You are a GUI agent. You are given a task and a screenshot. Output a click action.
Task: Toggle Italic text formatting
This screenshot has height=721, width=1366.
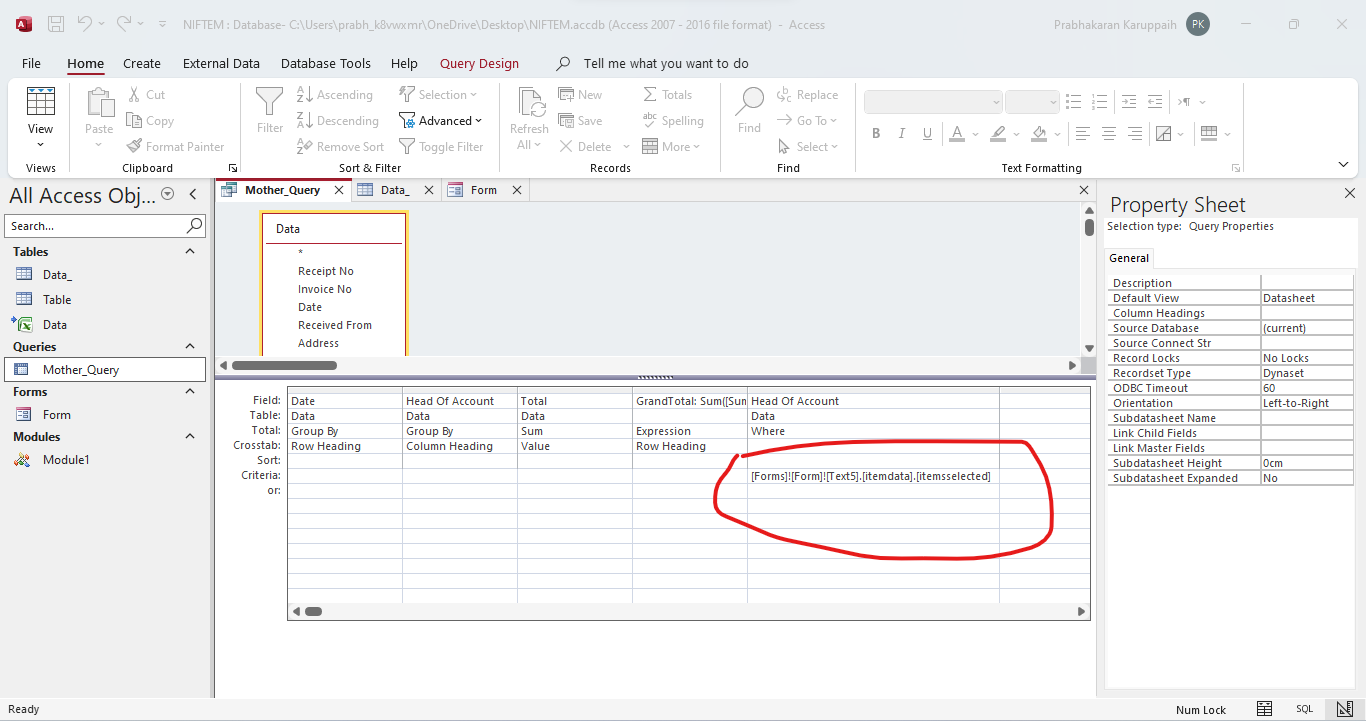pos(901,132)
